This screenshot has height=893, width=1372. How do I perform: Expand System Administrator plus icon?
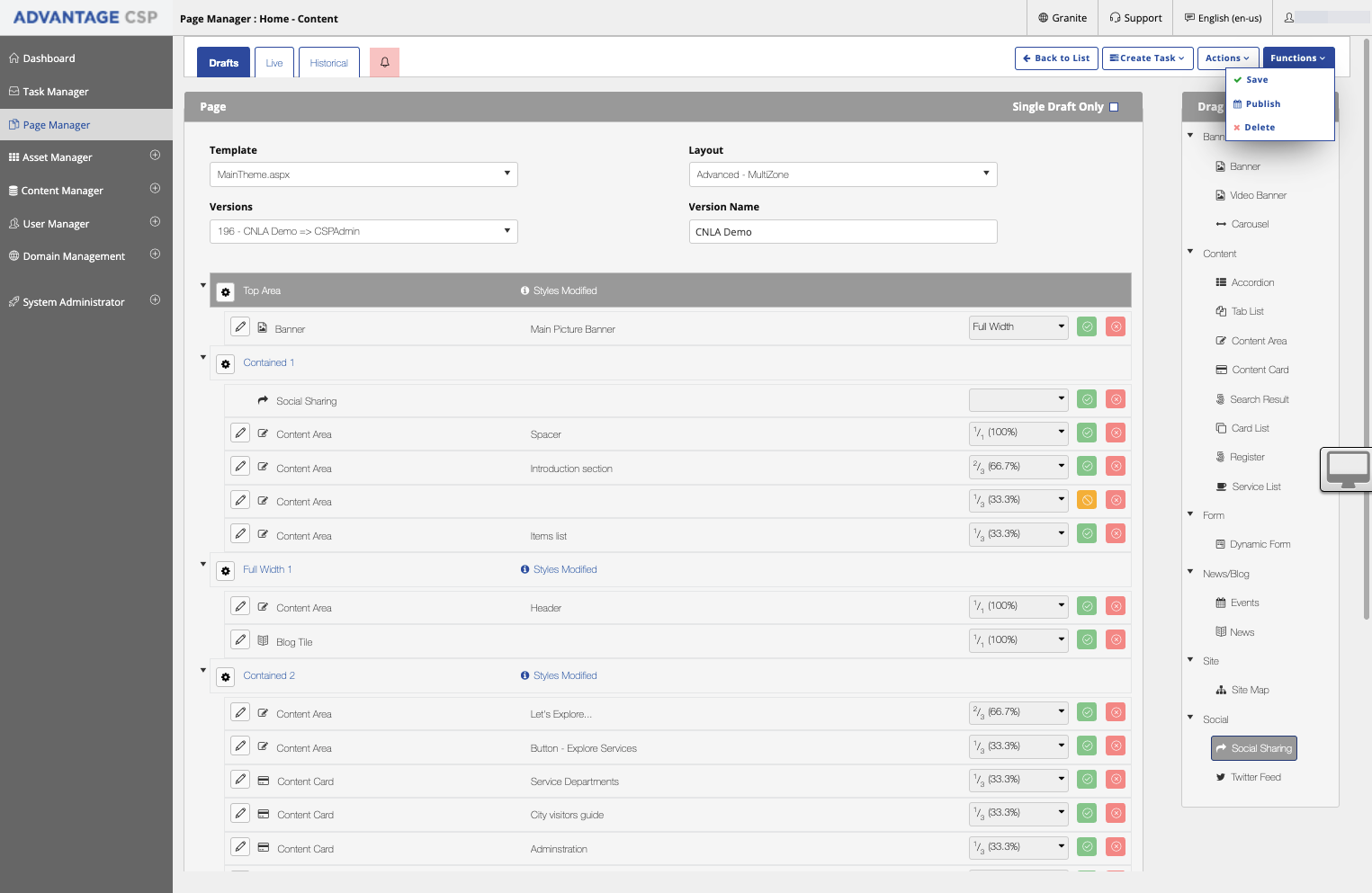coord(155,300)
